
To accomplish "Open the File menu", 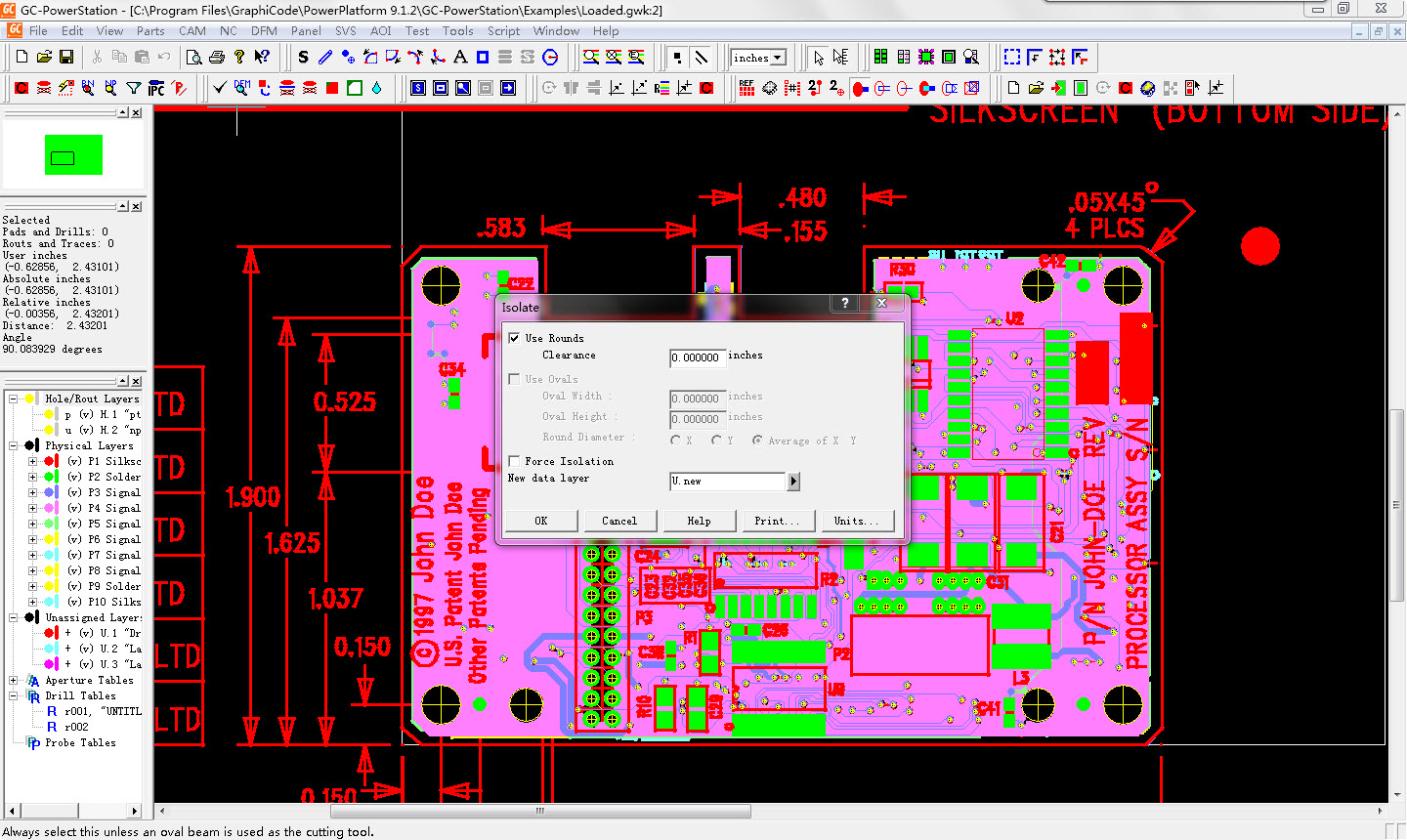I will click(x=38, y=31).
